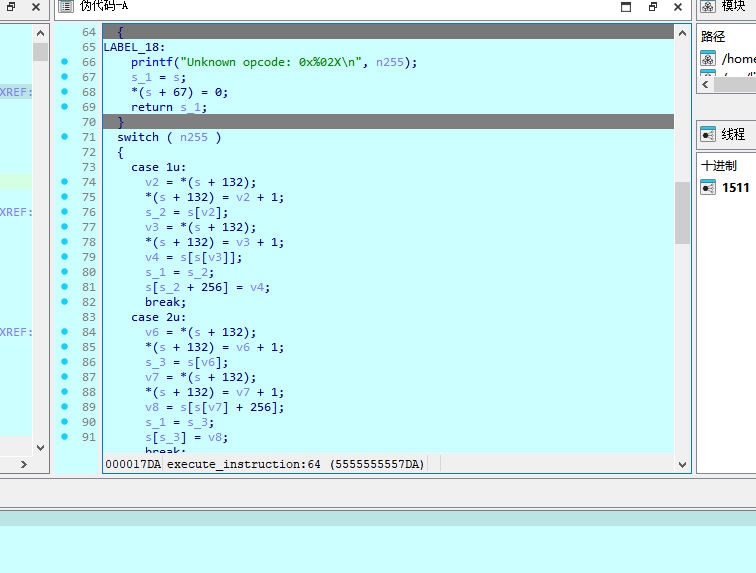Viewport: 756px width, 573px height.
Task: Click the pseudocode view document icon
Action: pyautogui.click(x=65, y=6)
